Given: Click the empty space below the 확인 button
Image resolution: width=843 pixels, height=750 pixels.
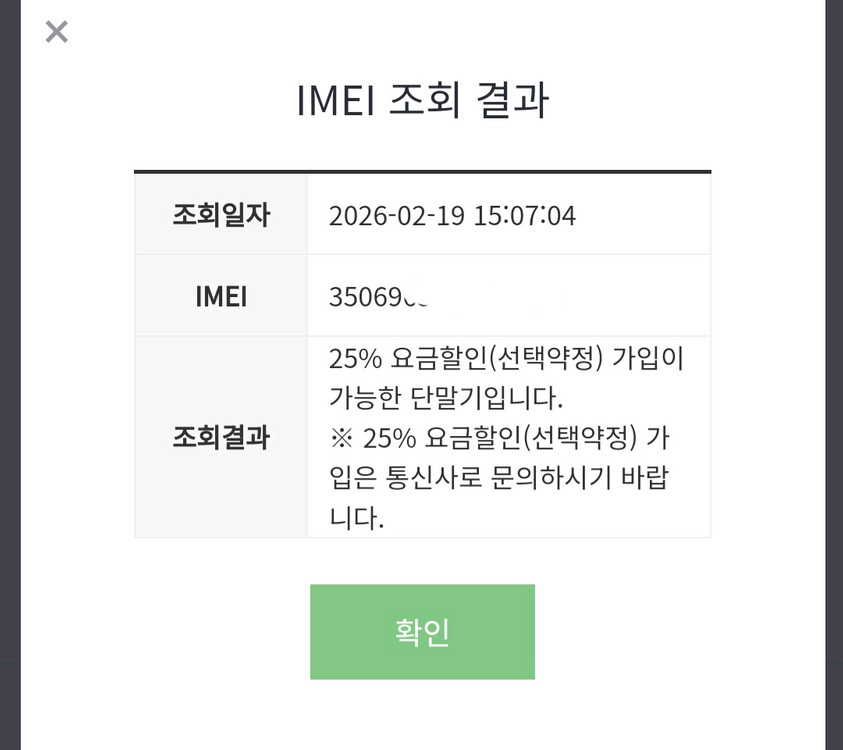Looking at the screenshot, I should 421,715.
